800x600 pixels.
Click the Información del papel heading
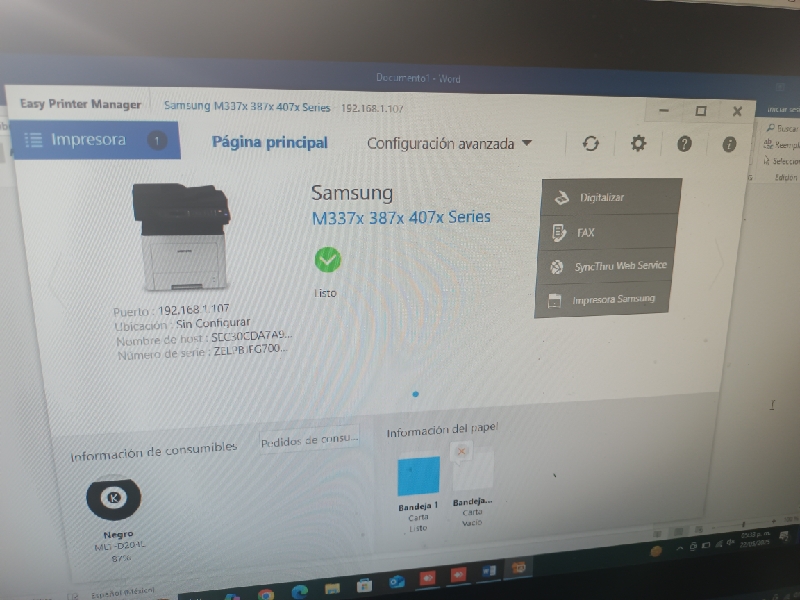[442, 430]
